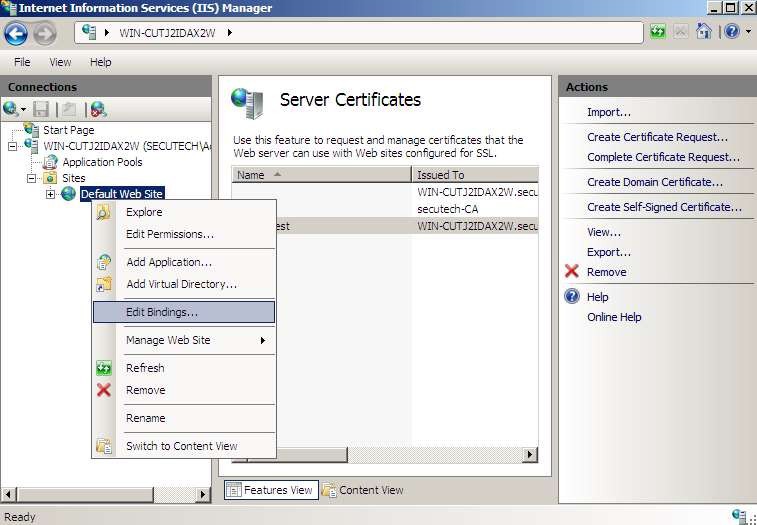757x525 pixels.
Task: Click the Switch to Content View icon
Action: [x=104, y=446]
